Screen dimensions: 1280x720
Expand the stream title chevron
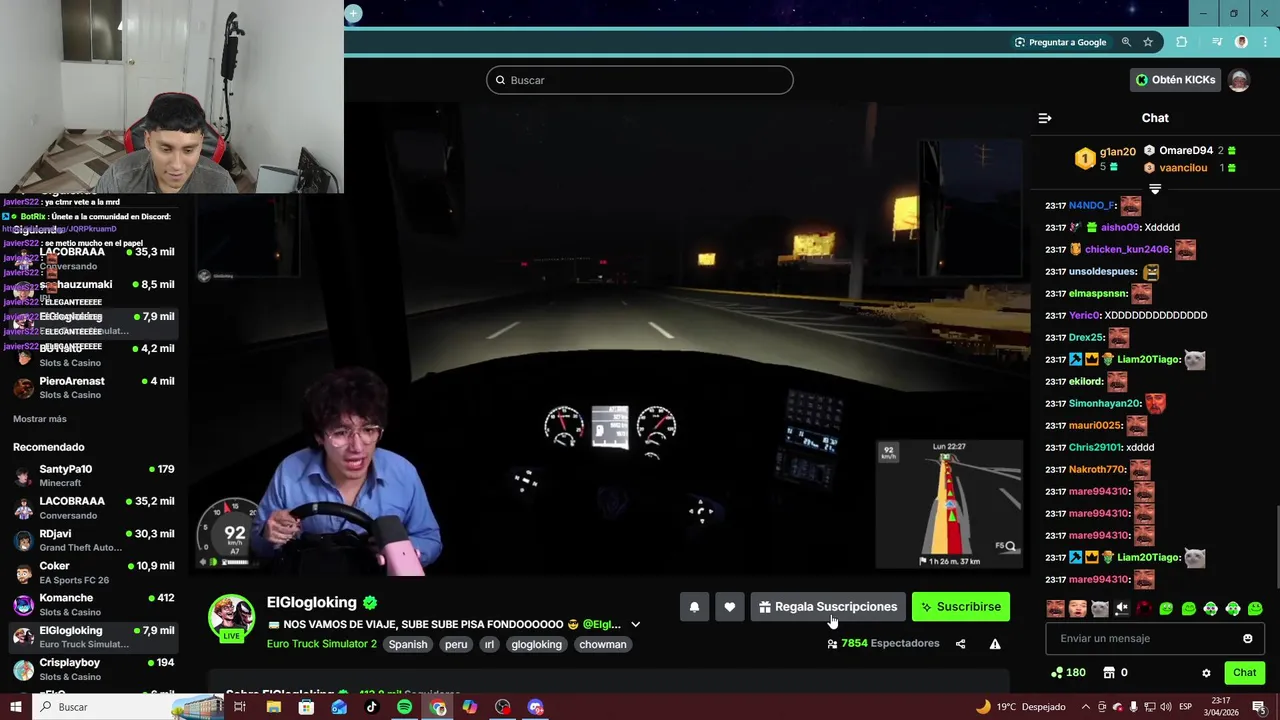pyautogui.click(x=635, y=625)
